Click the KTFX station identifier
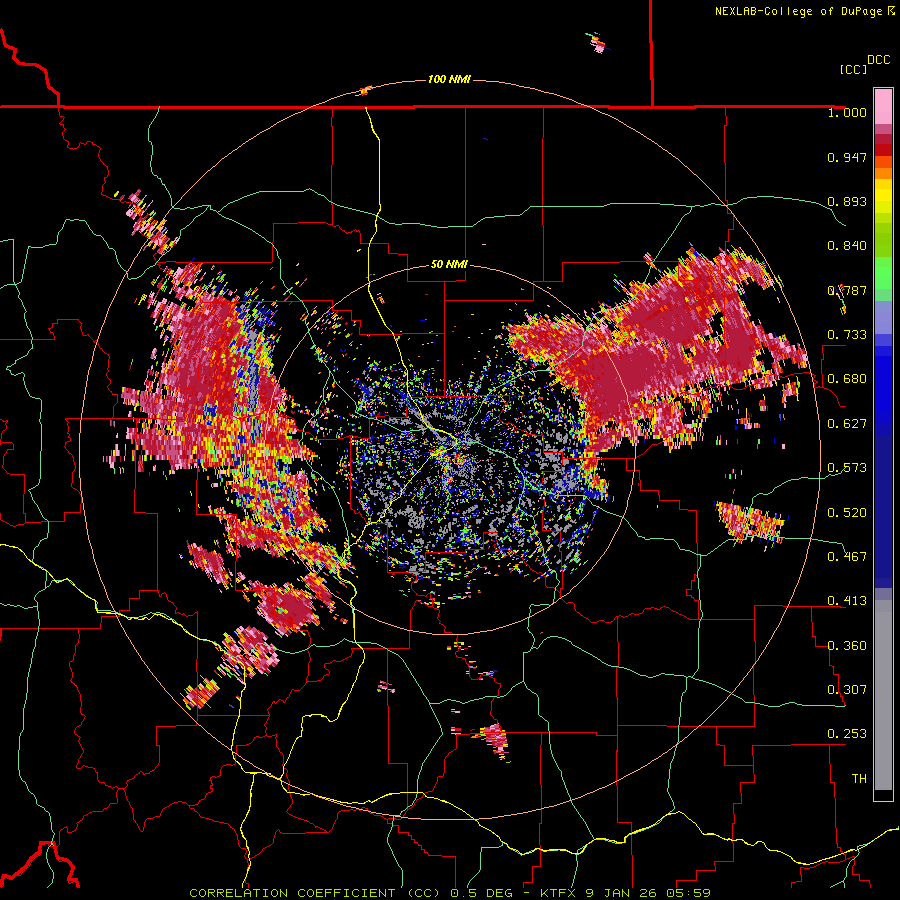Viewport: 900px width, 900px height. 557,893
